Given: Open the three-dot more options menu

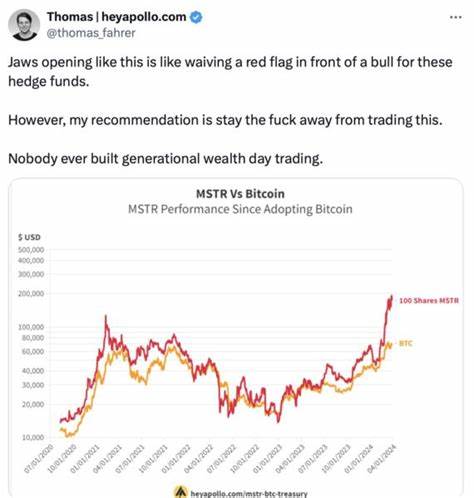Looking at the screenshot, I should (456, 17).
